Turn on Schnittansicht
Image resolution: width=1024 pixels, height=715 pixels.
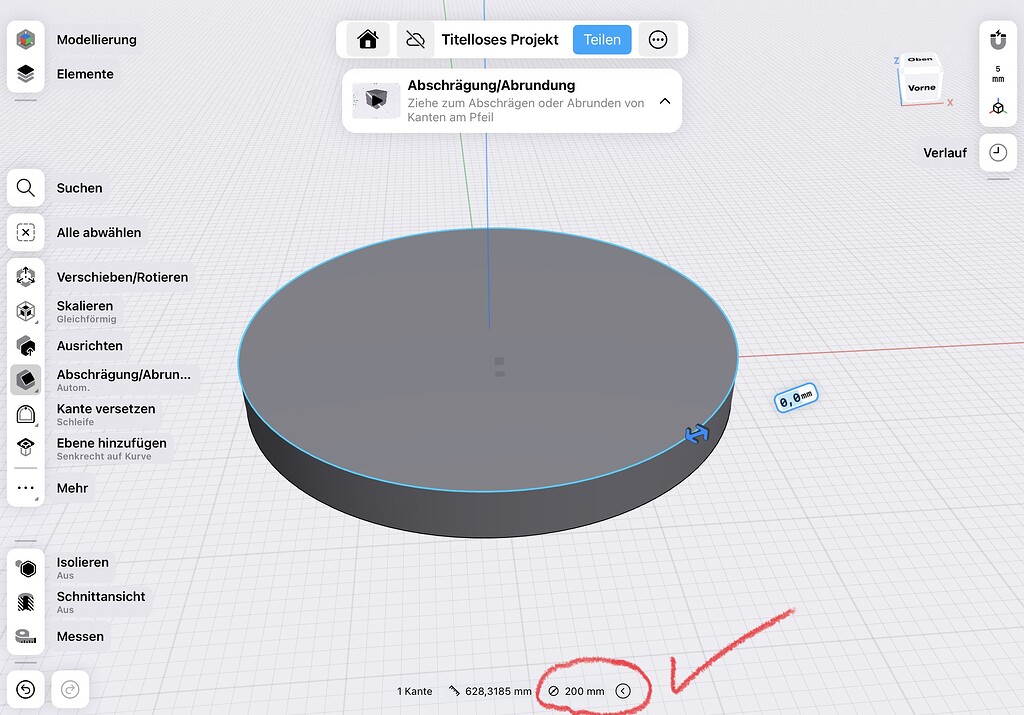[25, 601]
